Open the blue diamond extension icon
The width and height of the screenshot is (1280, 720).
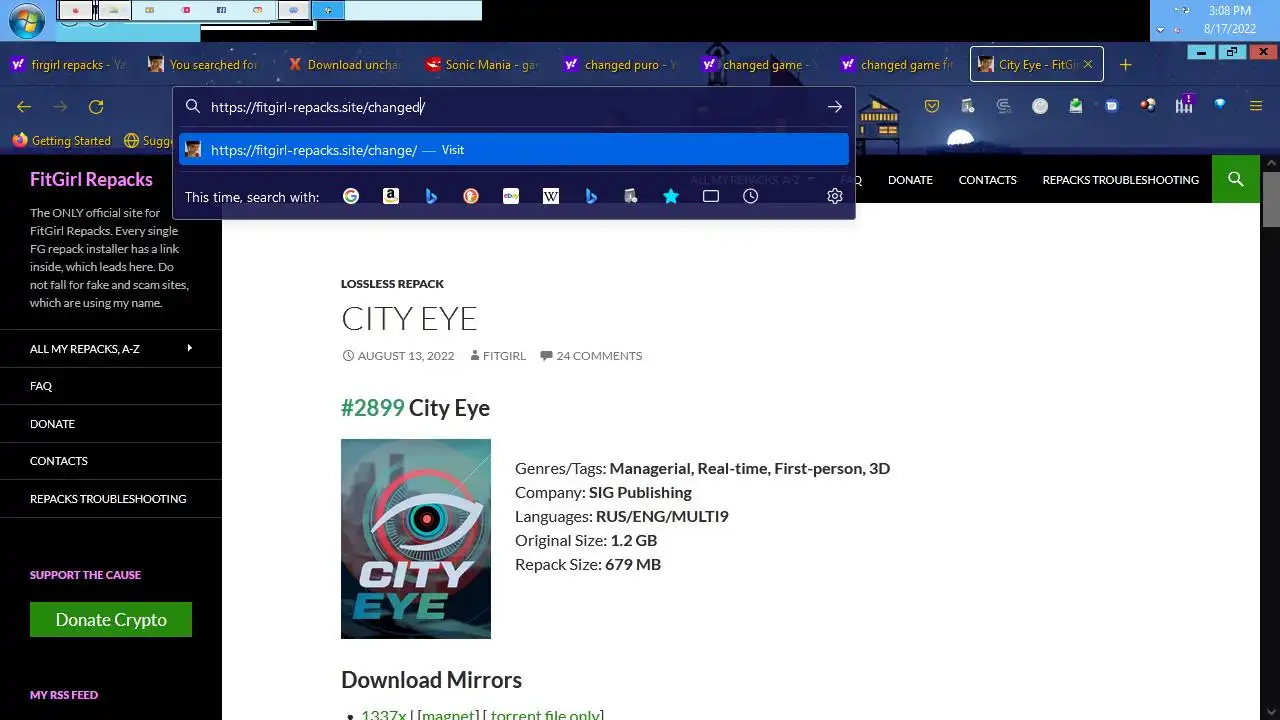pyautogui.click(x=1220, y=105)
